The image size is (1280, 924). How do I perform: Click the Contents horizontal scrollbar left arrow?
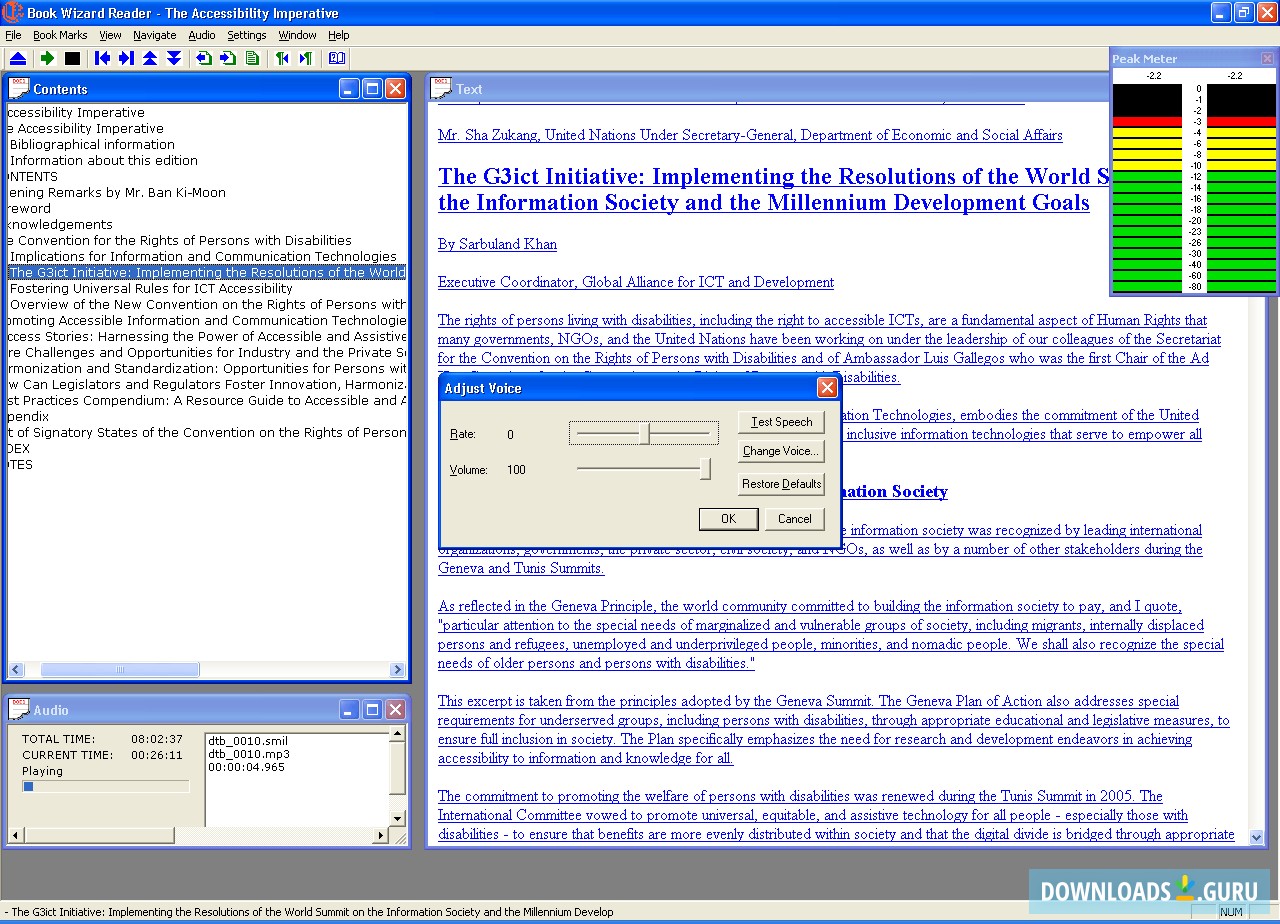pos(16,670)
